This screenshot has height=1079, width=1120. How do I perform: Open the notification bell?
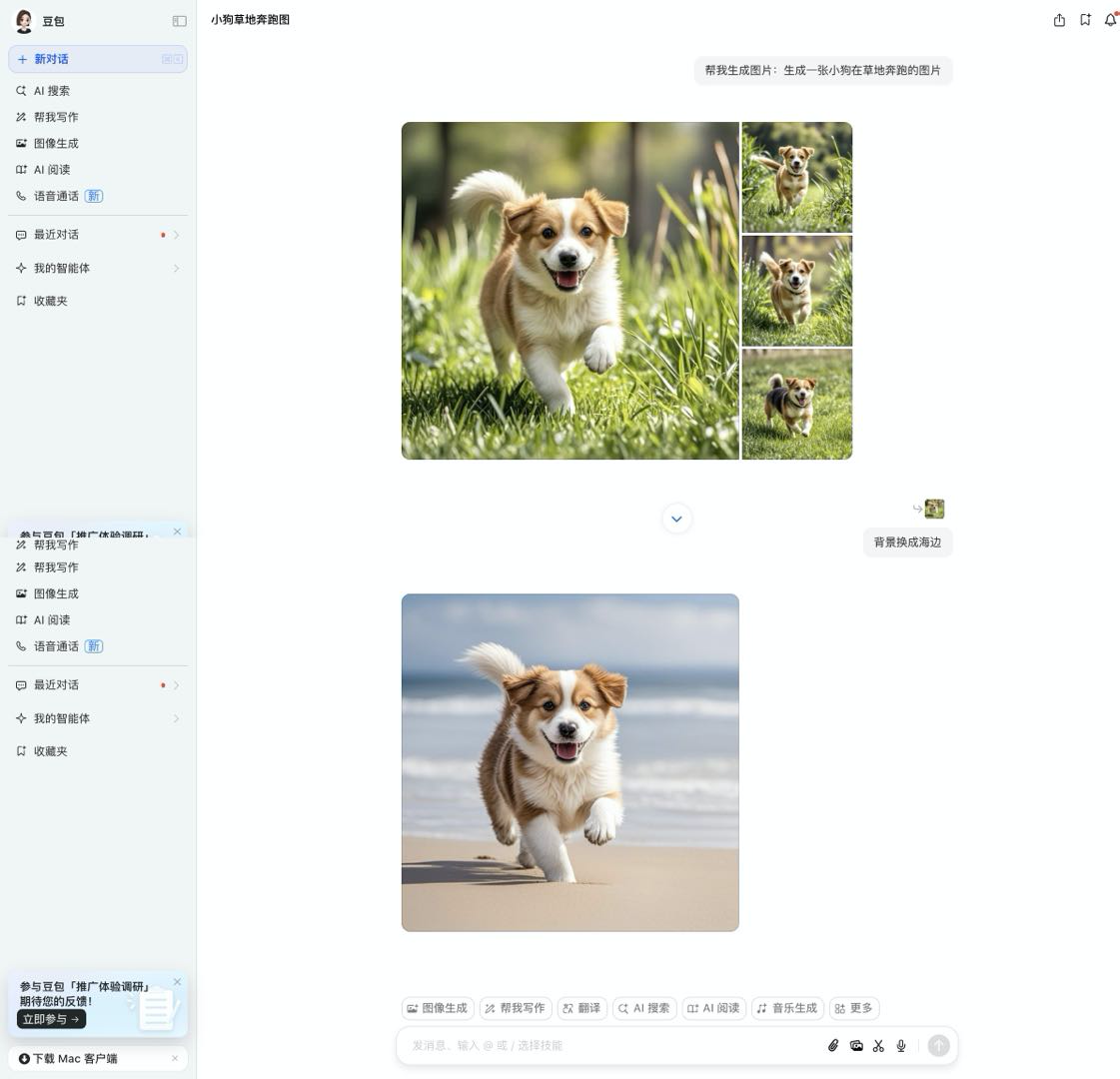1110,20
